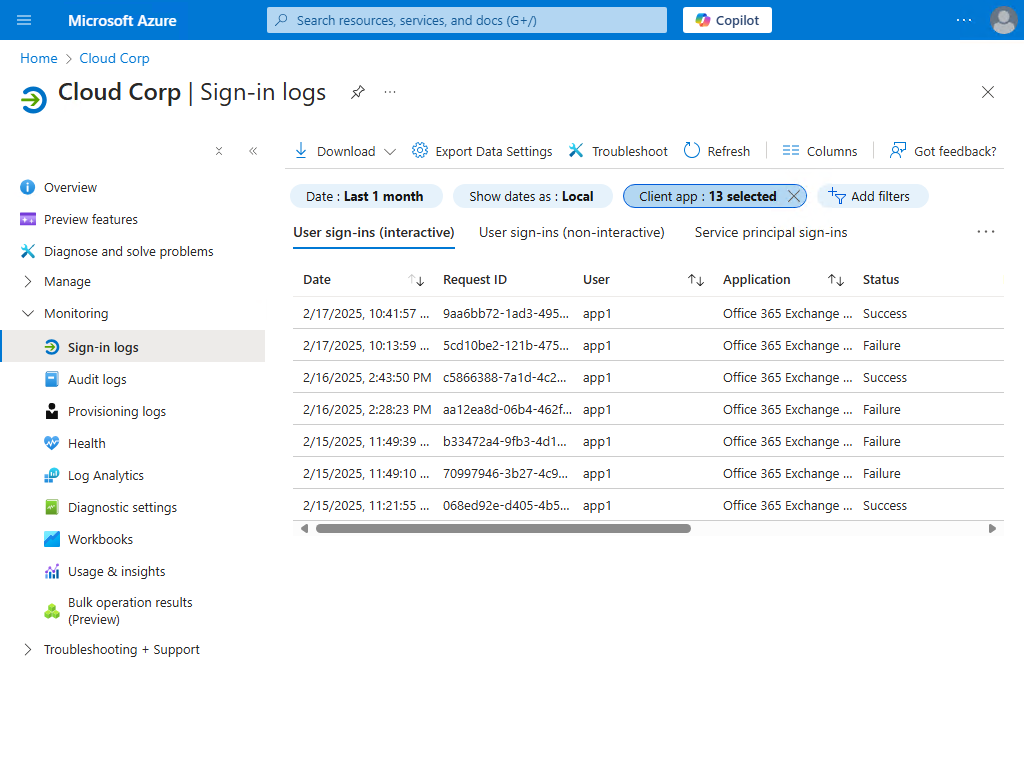Switch to User sign-ins (non-interactive) tab
The image size is (1024, 768).
click(x=571, y=232)
